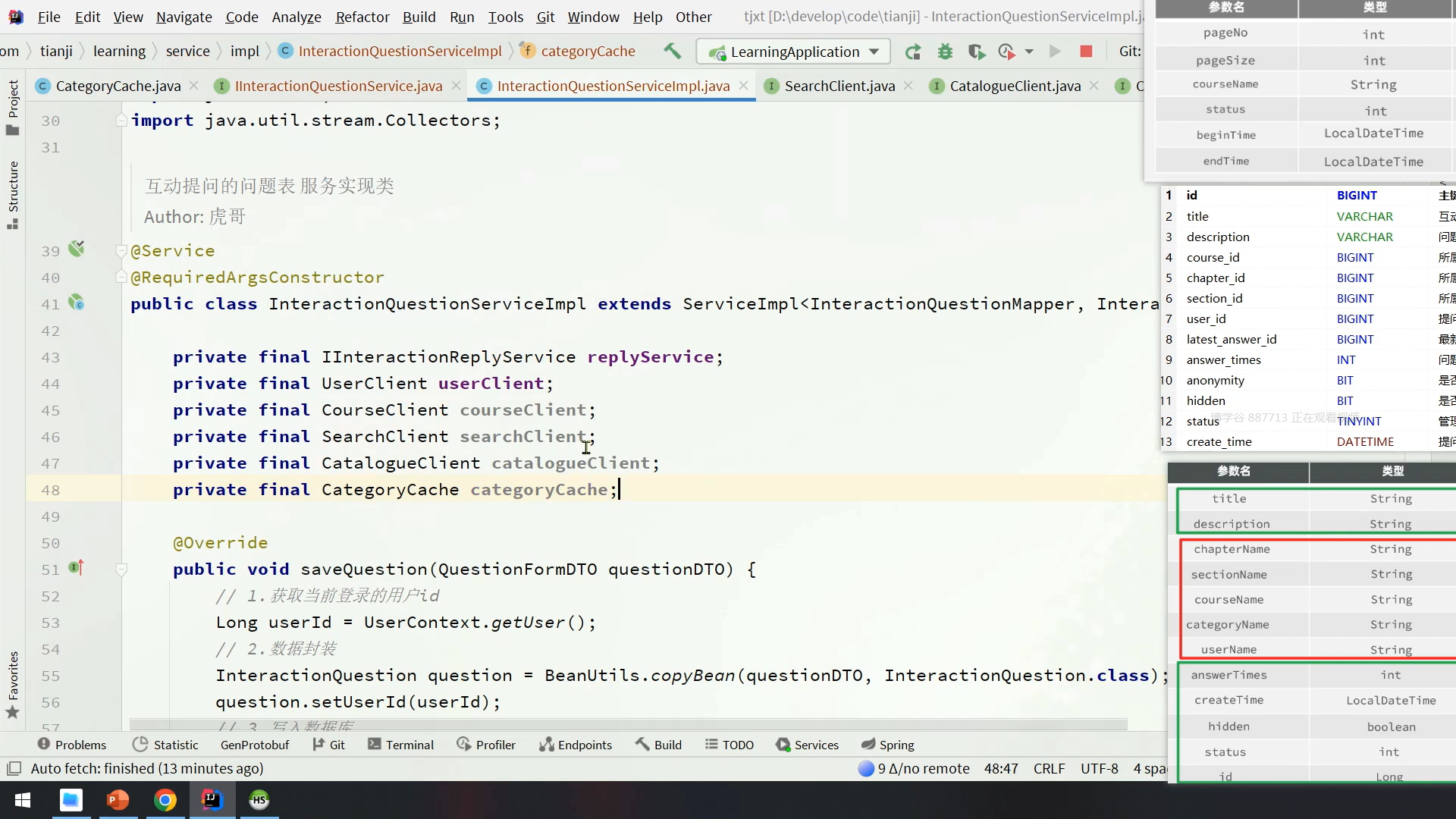Image resolution: width=1456 pixels, height=819 pixels.
Task: Click the horizontal scrollbar under the editor
Action: pyautogui.click(x=628, y=725)
